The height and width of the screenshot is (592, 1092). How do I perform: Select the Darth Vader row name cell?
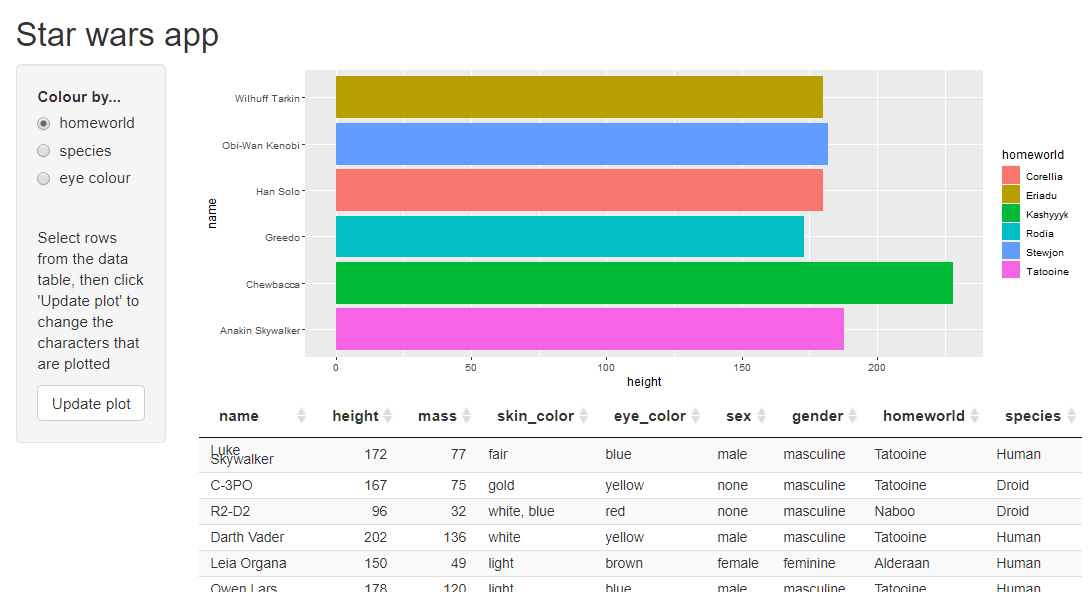247,537
